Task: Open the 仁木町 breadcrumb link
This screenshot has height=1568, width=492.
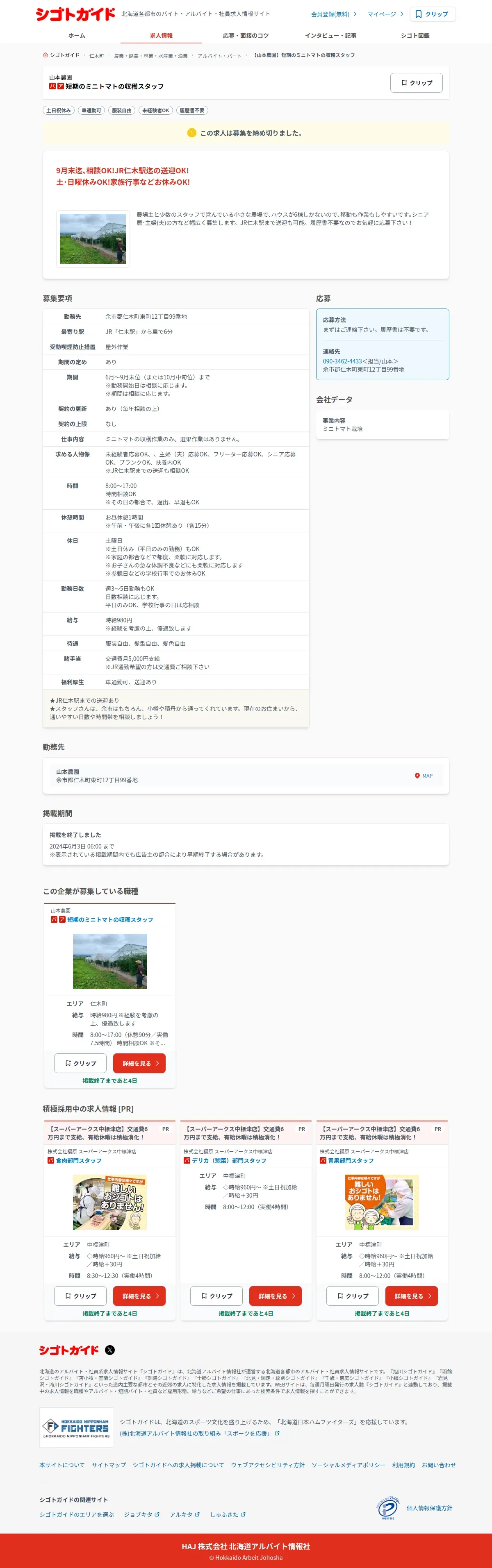Action: [x=97, y=55]
